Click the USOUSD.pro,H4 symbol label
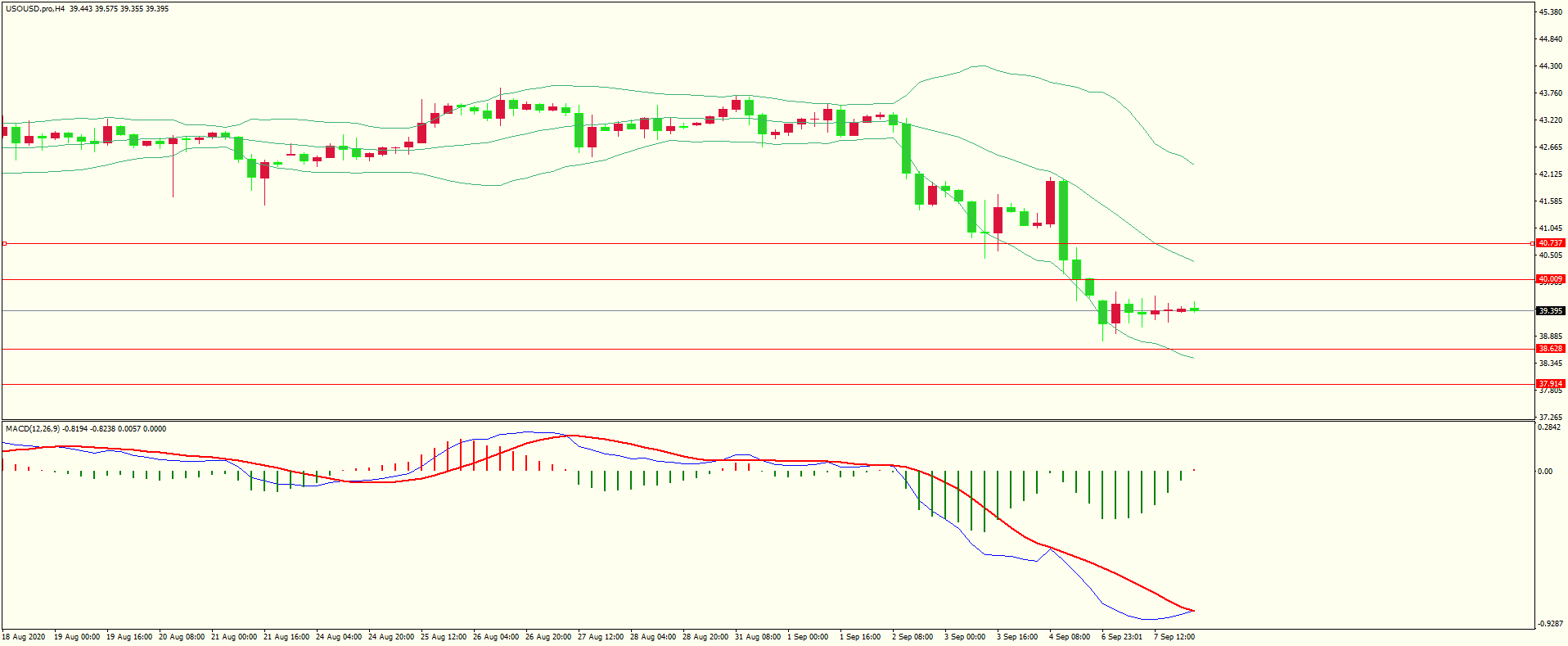This screenshot has width=1568, height=646. point(34,9)
